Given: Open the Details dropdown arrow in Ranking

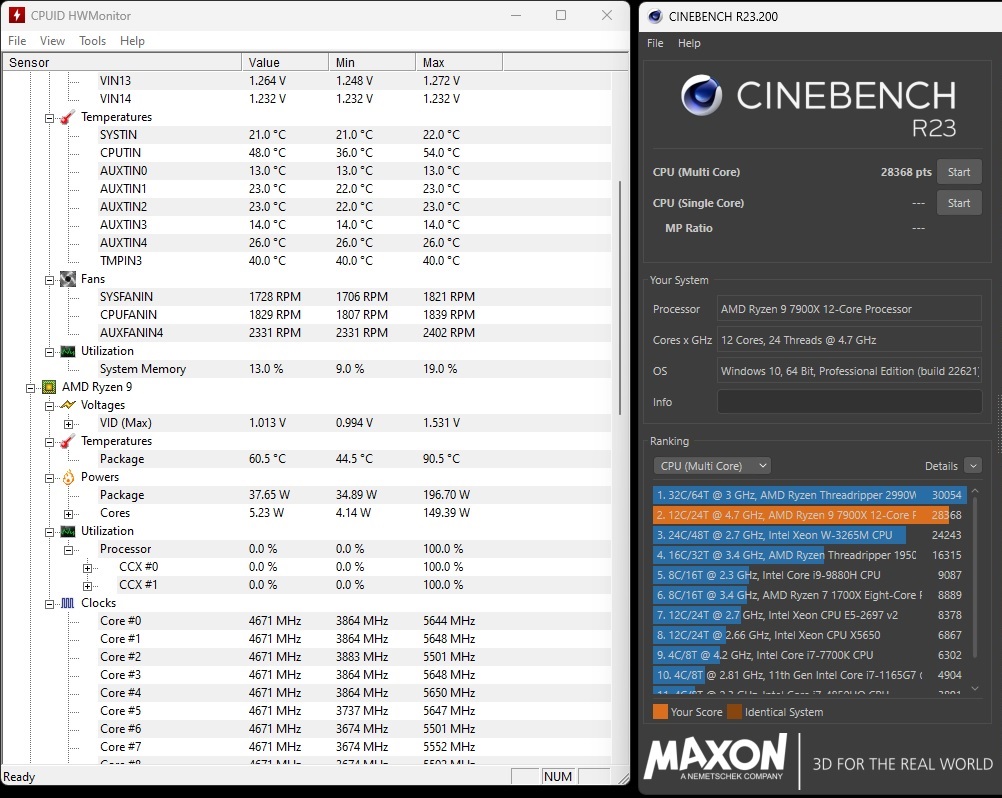Looking at the screenshot, I should (973, 466).
